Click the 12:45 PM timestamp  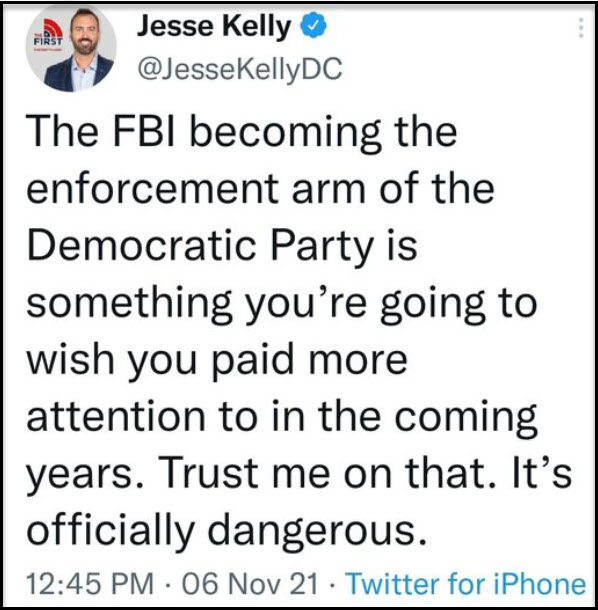tap(90, 584)
